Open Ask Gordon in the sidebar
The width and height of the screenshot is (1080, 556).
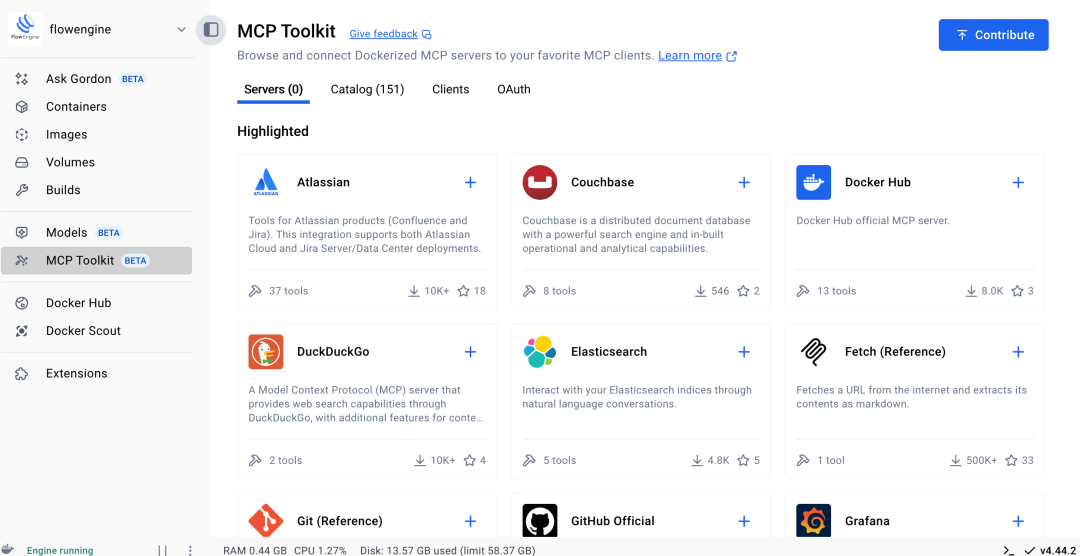coord(96,79)
